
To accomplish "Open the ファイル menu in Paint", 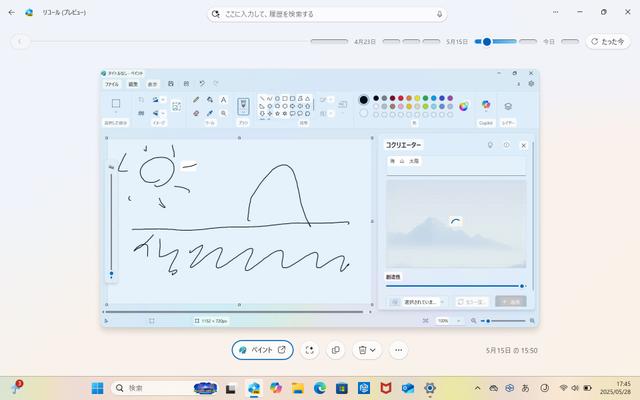I will 112,84.
